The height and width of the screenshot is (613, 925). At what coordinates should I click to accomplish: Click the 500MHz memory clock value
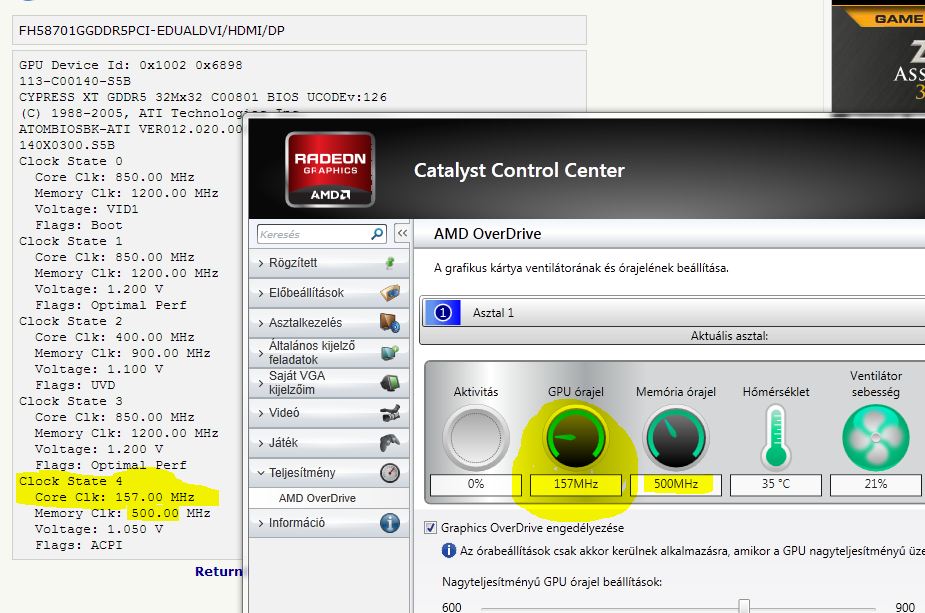pos(676,484)
